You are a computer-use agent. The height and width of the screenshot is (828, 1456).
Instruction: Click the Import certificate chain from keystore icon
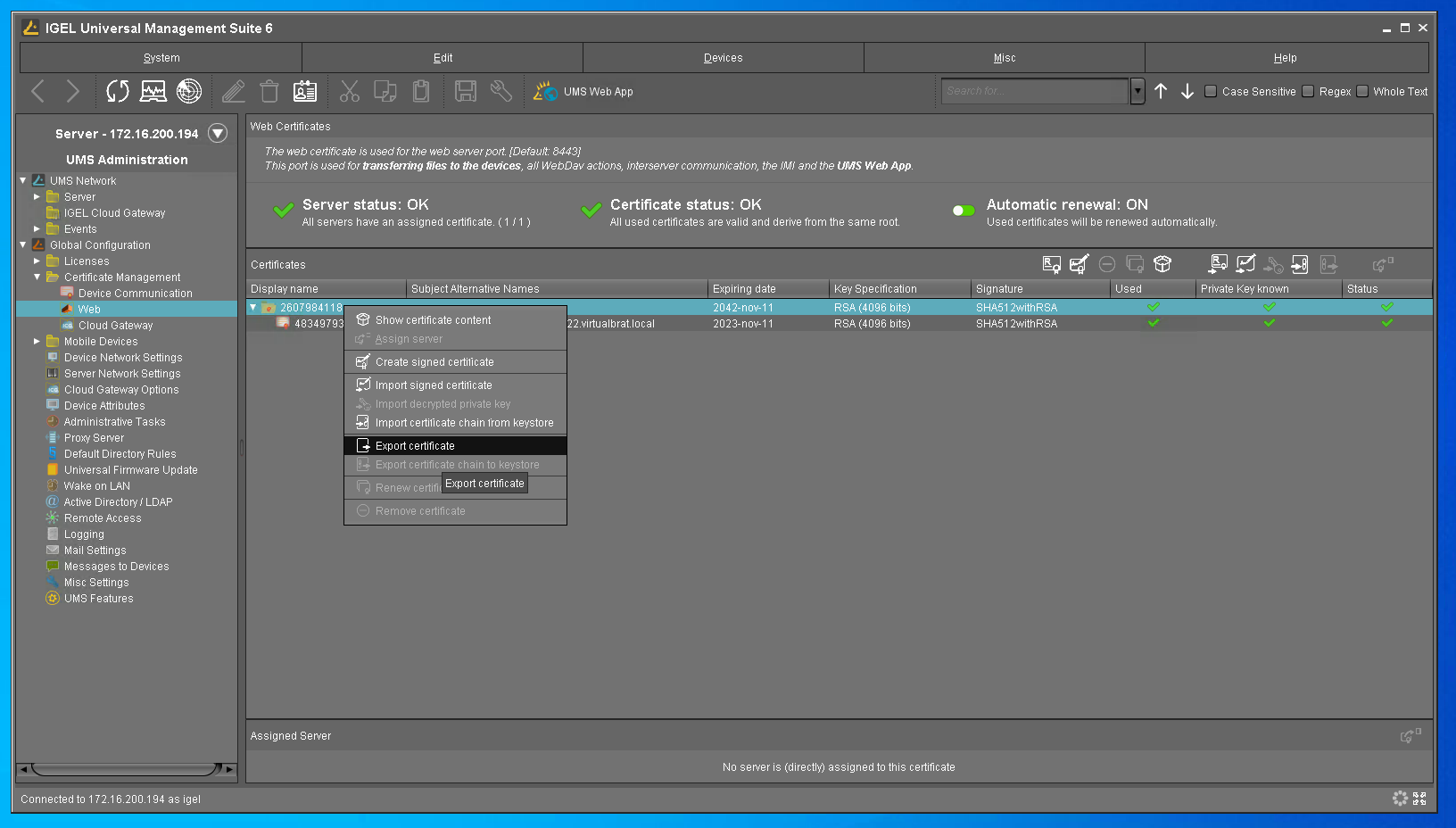(x=1300, y=264)
